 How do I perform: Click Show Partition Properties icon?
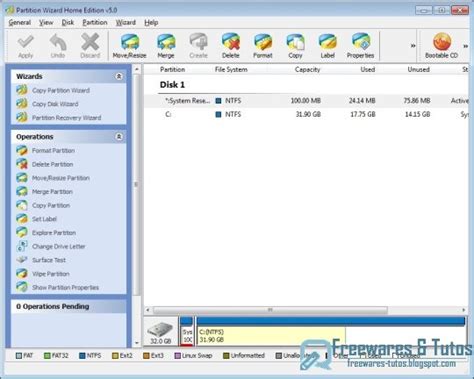click(22, 287)
